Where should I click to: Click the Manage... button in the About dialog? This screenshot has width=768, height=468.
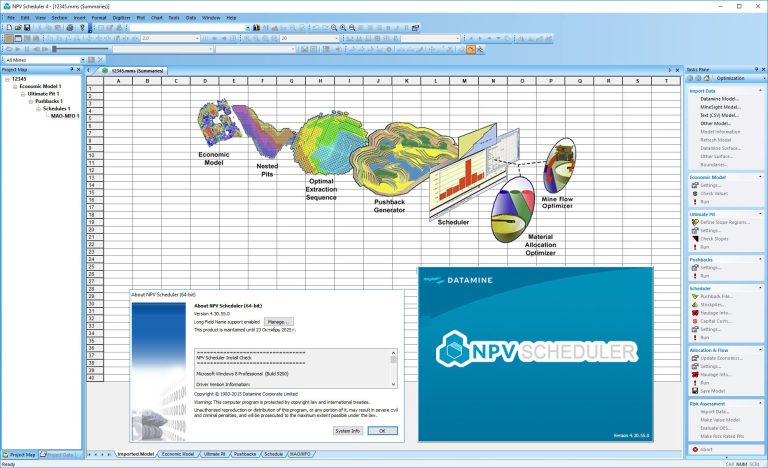point(279,322)
